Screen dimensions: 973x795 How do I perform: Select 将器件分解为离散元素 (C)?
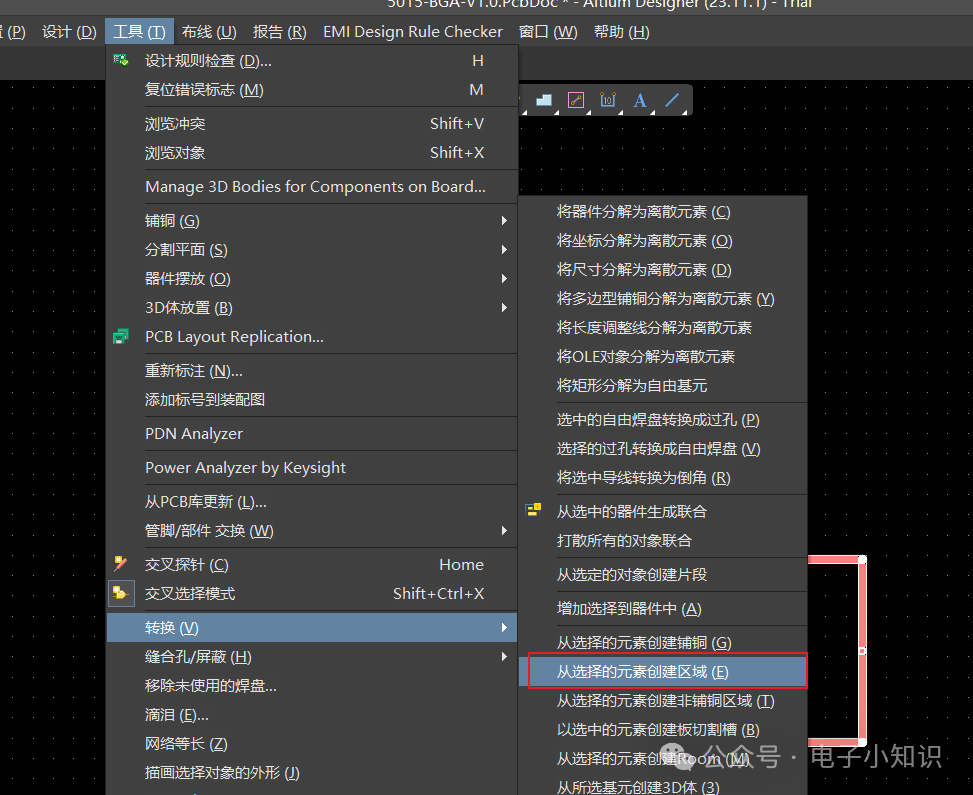pyautogui.click(x=663, y=212)
